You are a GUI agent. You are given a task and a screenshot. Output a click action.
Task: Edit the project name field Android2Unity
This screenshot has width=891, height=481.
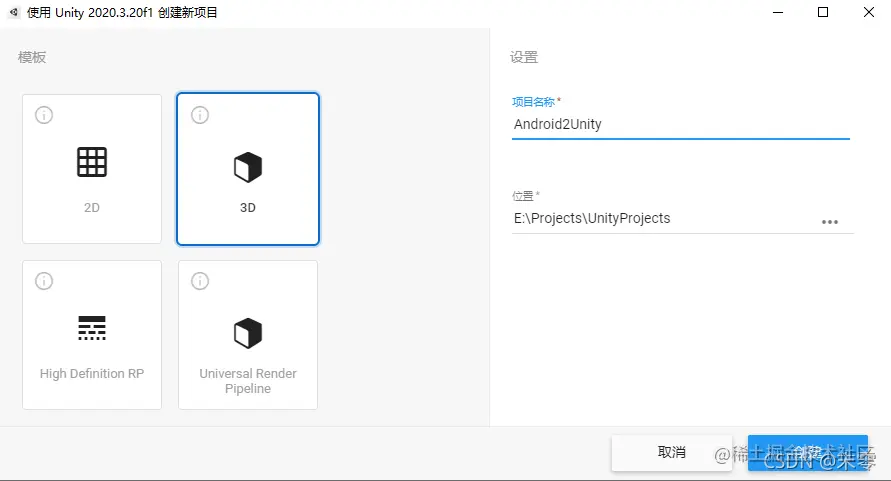681,125
